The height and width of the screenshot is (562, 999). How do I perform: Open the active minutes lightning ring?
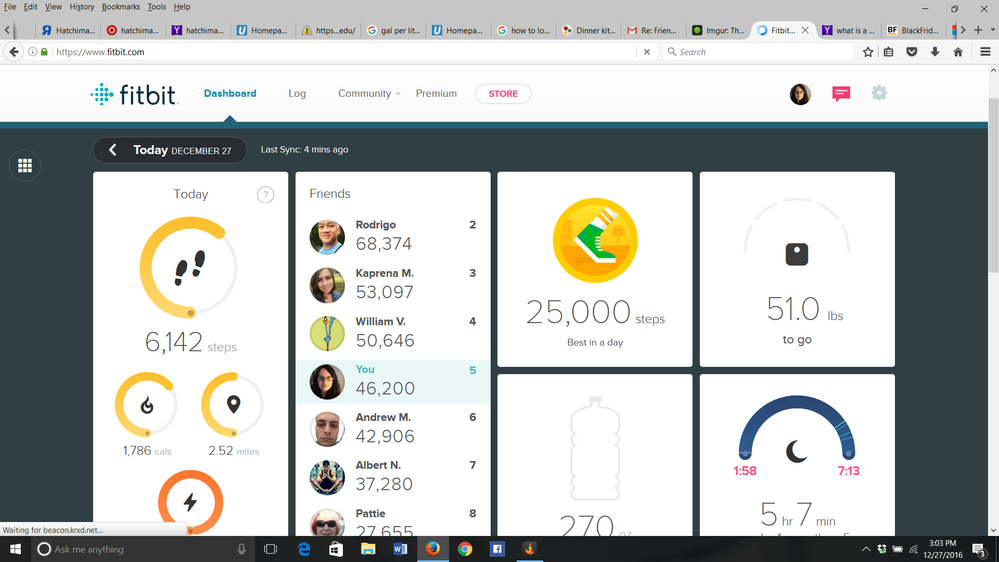click(x=190, y=502)
